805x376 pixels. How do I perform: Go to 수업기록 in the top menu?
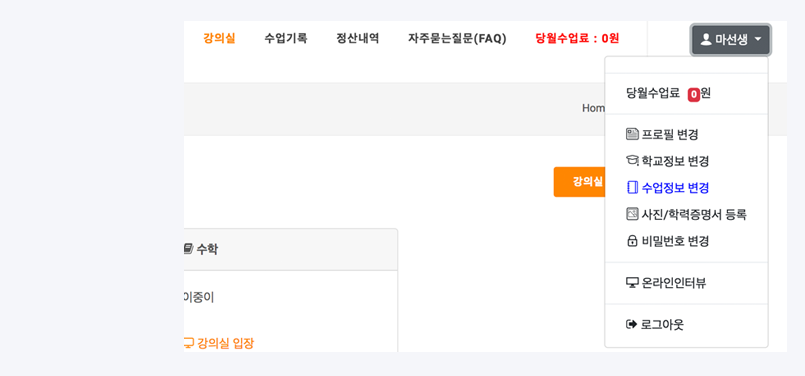click(x=286, y=39)
